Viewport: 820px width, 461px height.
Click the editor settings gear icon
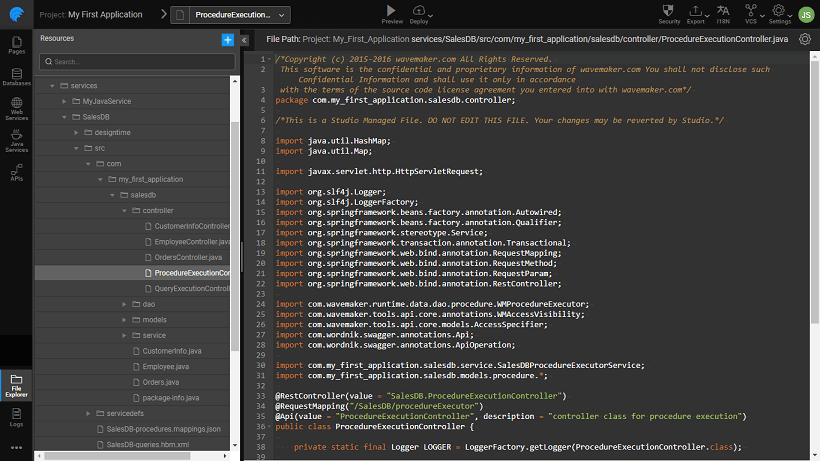804,39
